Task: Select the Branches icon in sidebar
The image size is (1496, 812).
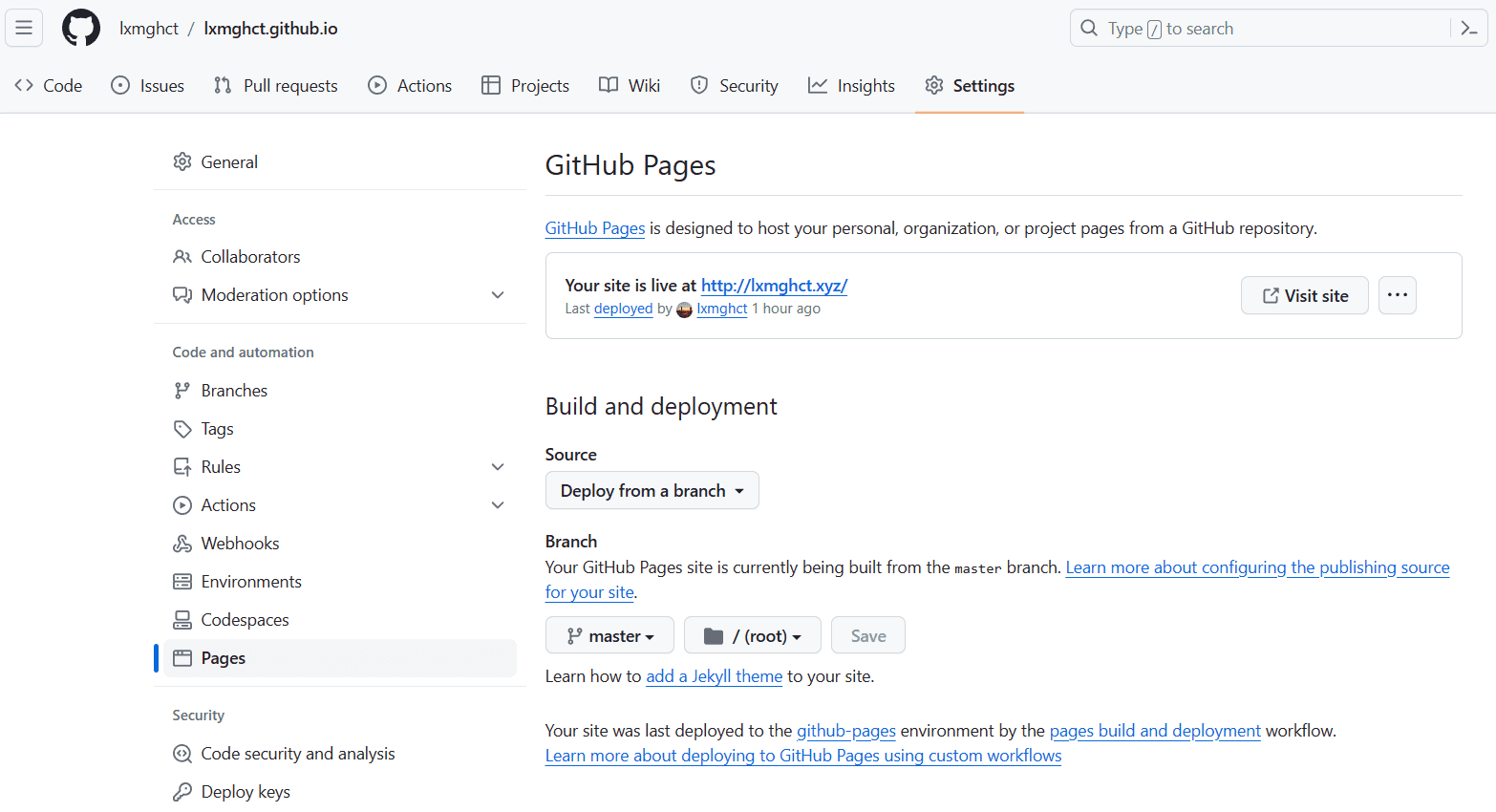Action: 182,390
